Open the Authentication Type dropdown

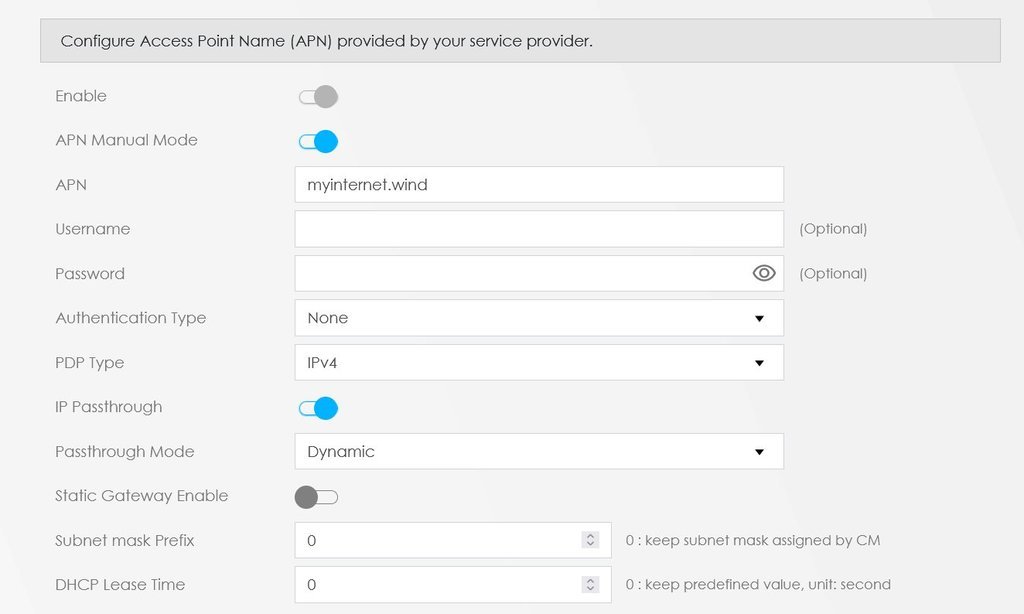[x=538, y=318]
